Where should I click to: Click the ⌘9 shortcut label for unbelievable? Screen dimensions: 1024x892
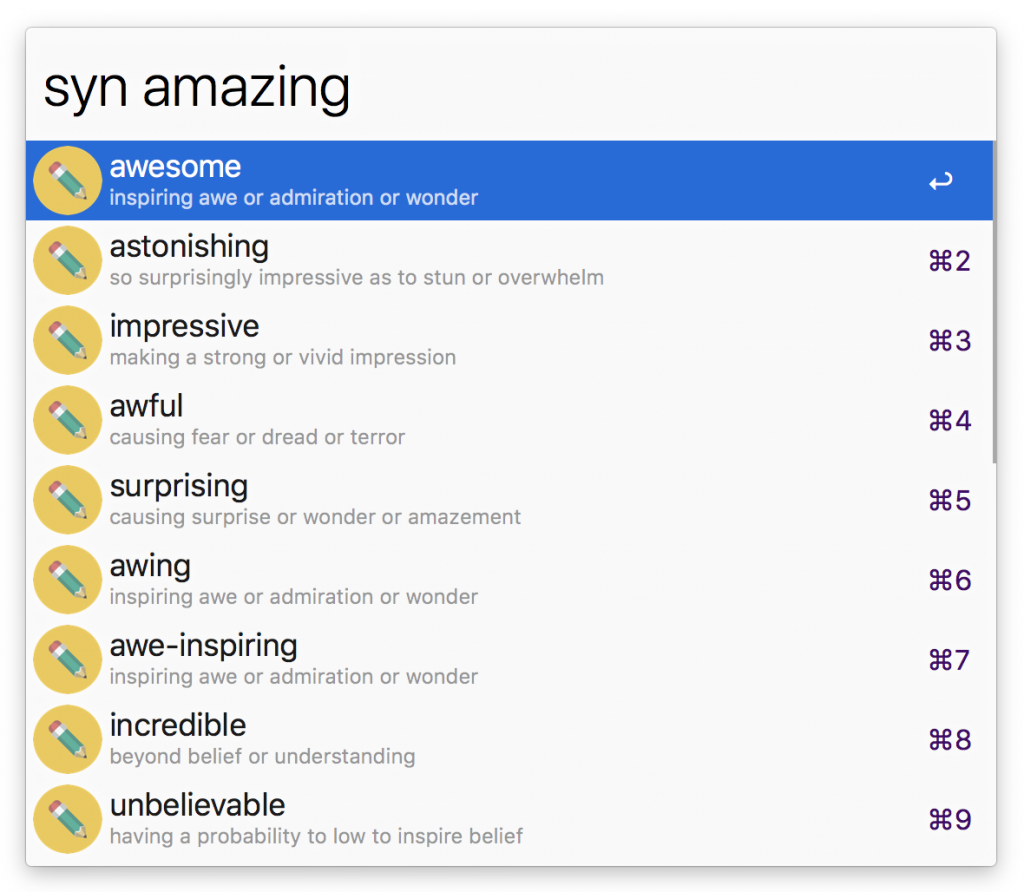(949, 820)
